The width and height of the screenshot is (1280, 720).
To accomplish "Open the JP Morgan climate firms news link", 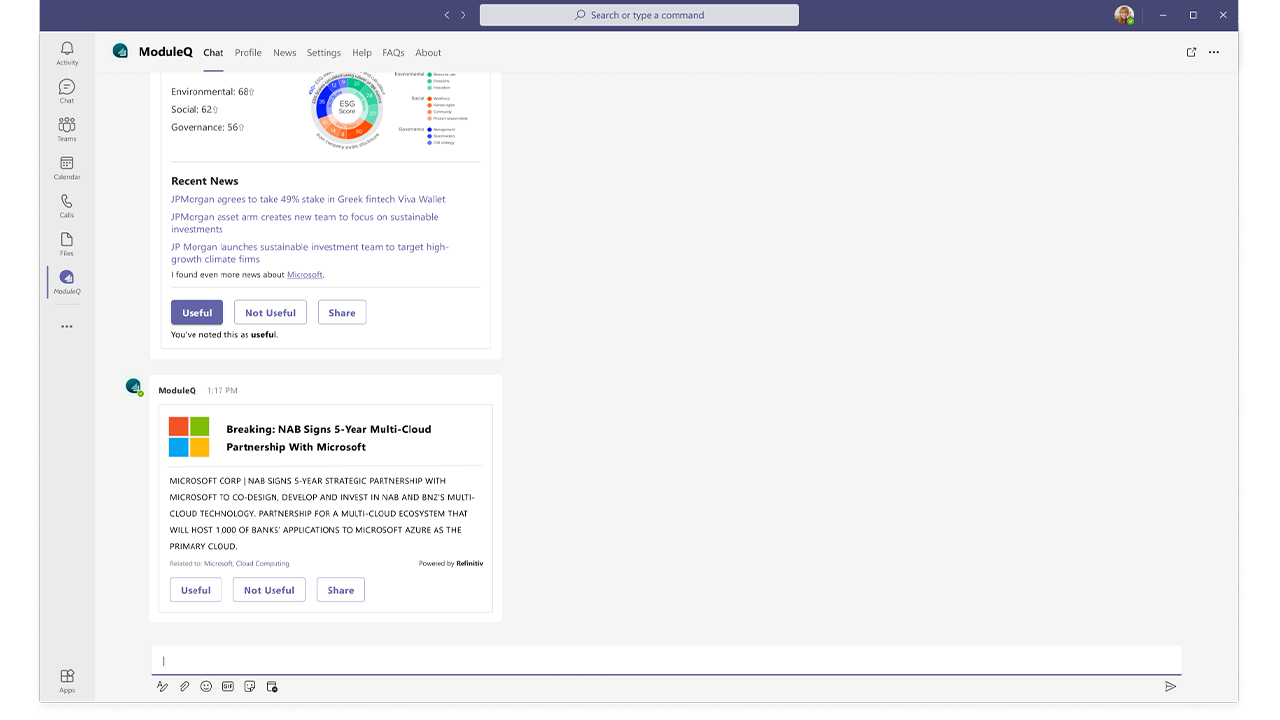I will [x=310, y=253].
